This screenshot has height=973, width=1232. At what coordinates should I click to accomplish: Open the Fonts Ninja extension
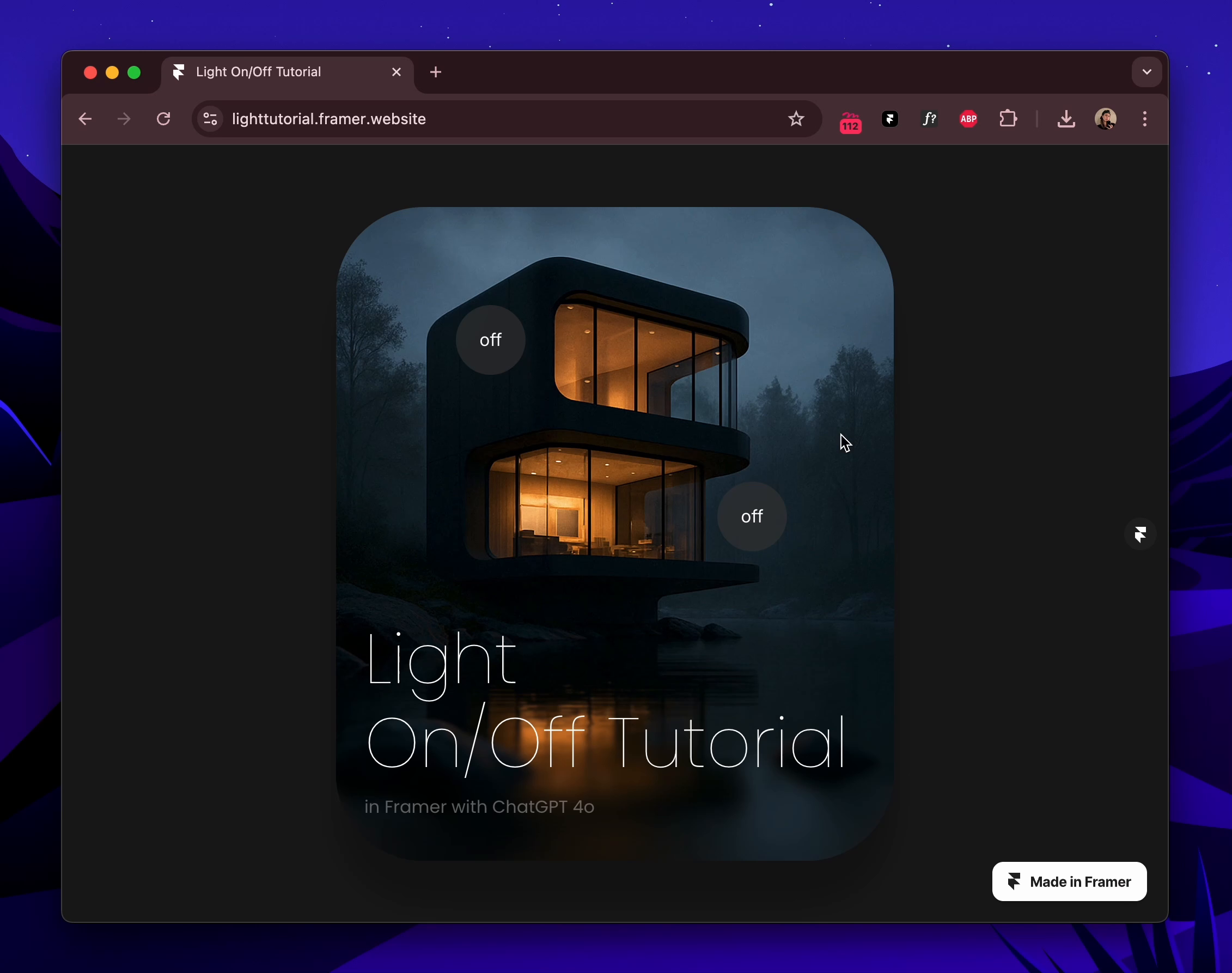pos(929,118)
